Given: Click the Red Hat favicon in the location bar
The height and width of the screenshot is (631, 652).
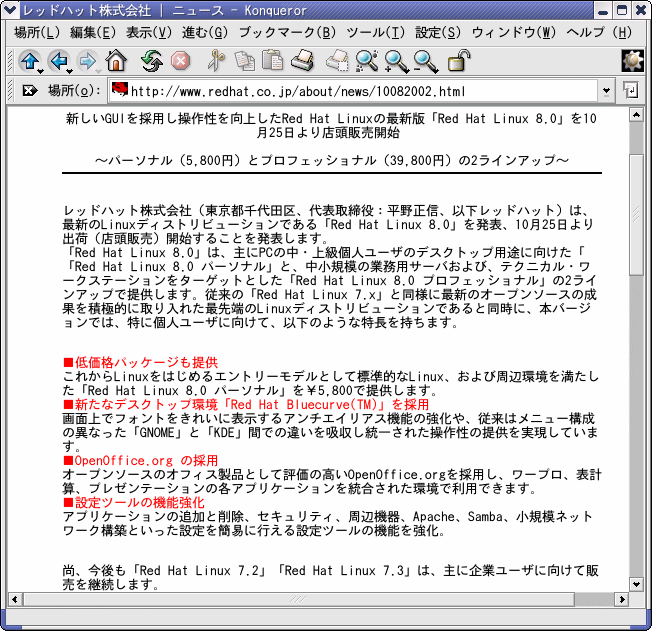Looking at the screenshot, I should (120, 89).
